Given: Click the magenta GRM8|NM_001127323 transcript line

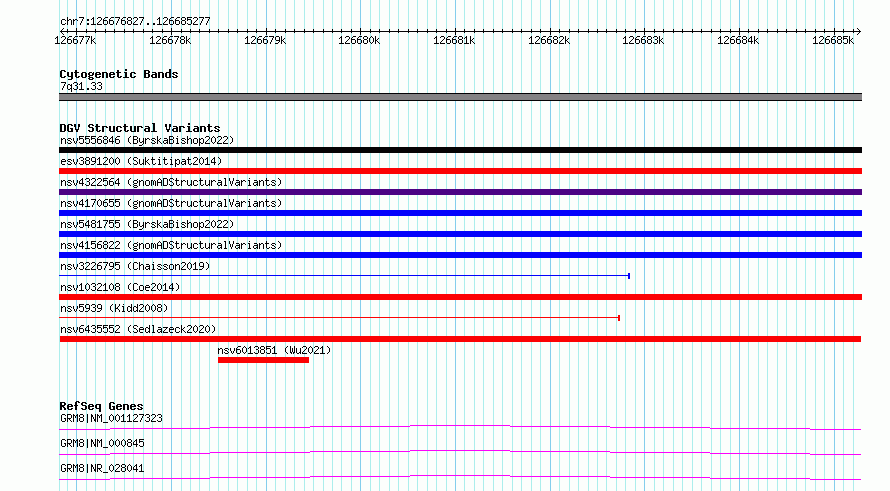Looking at the screenshot, I should point(460,427).
